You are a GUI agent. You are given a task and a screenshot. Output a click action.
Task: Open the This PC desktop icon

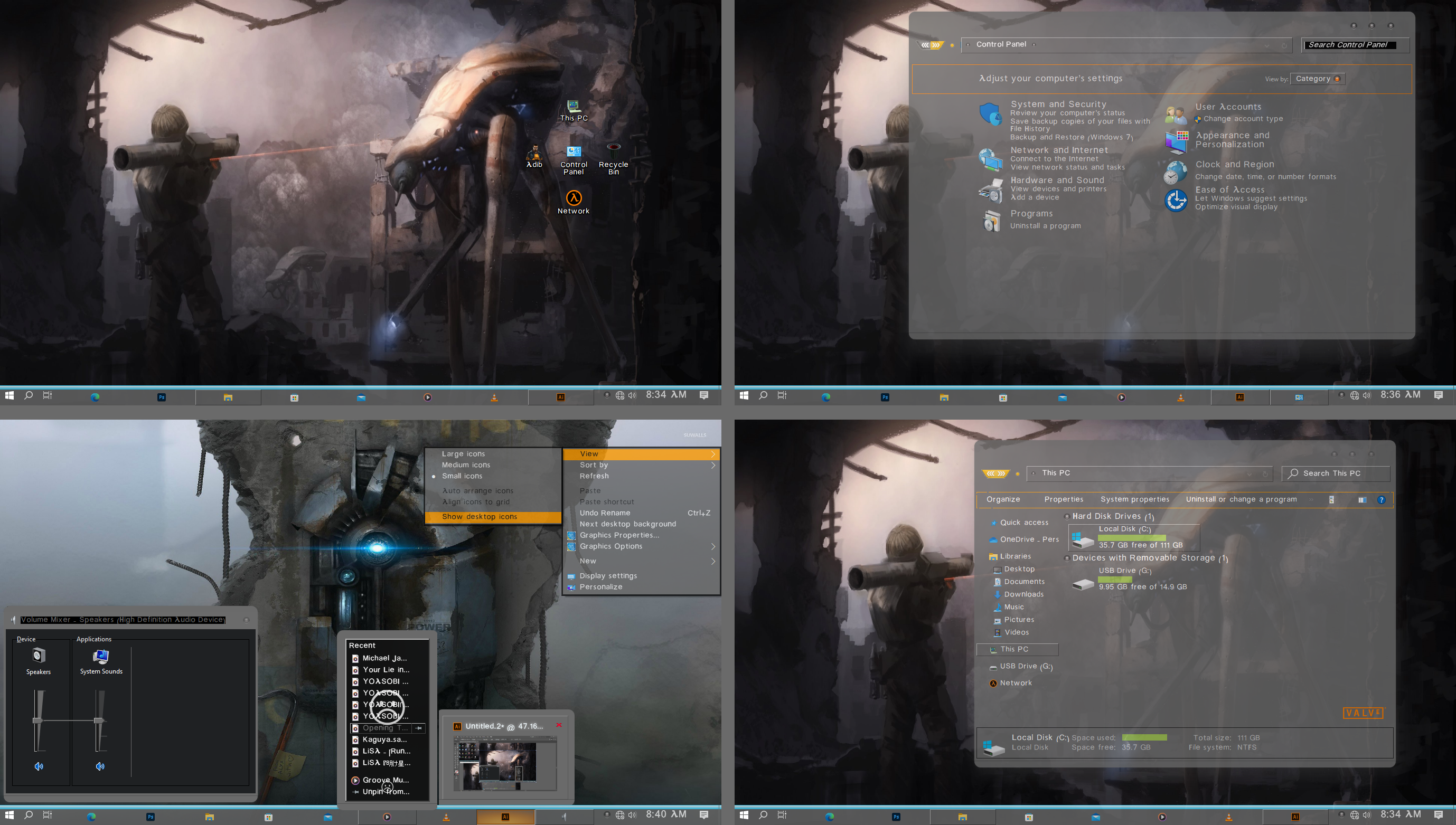pos(574,110)
